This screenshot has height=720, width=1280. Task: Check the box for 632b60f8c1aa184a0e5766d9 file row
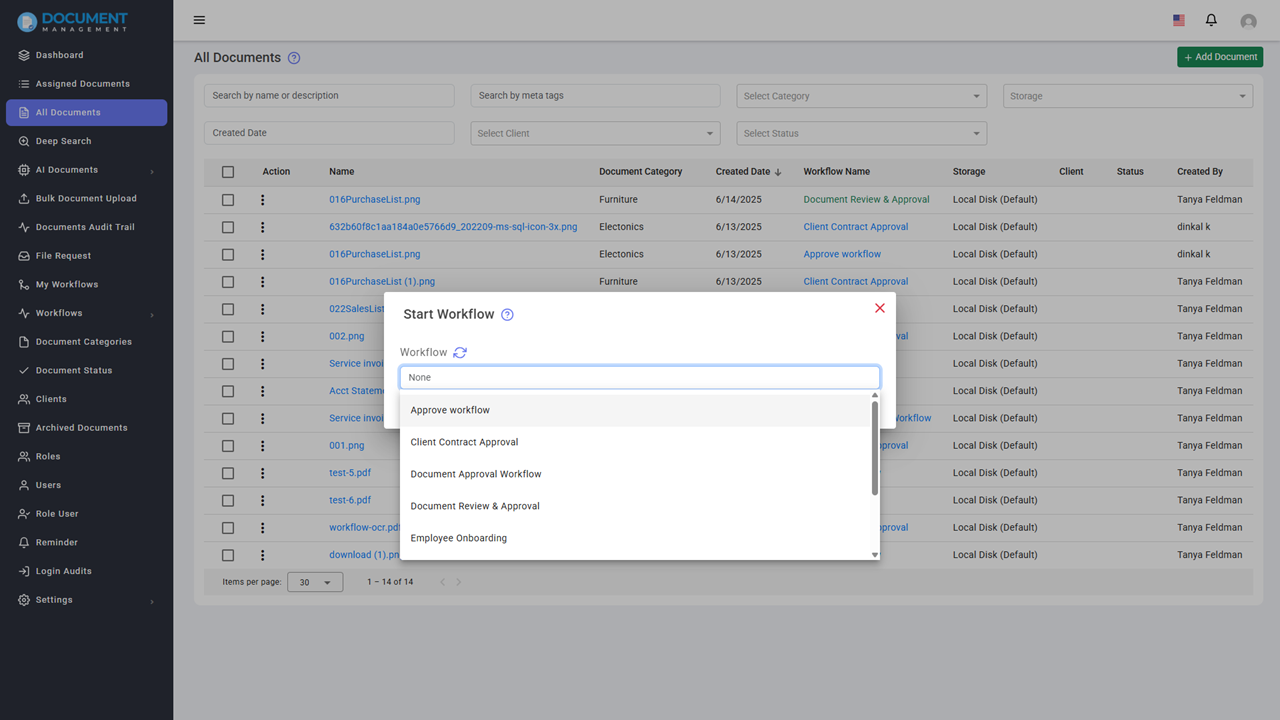228,227
